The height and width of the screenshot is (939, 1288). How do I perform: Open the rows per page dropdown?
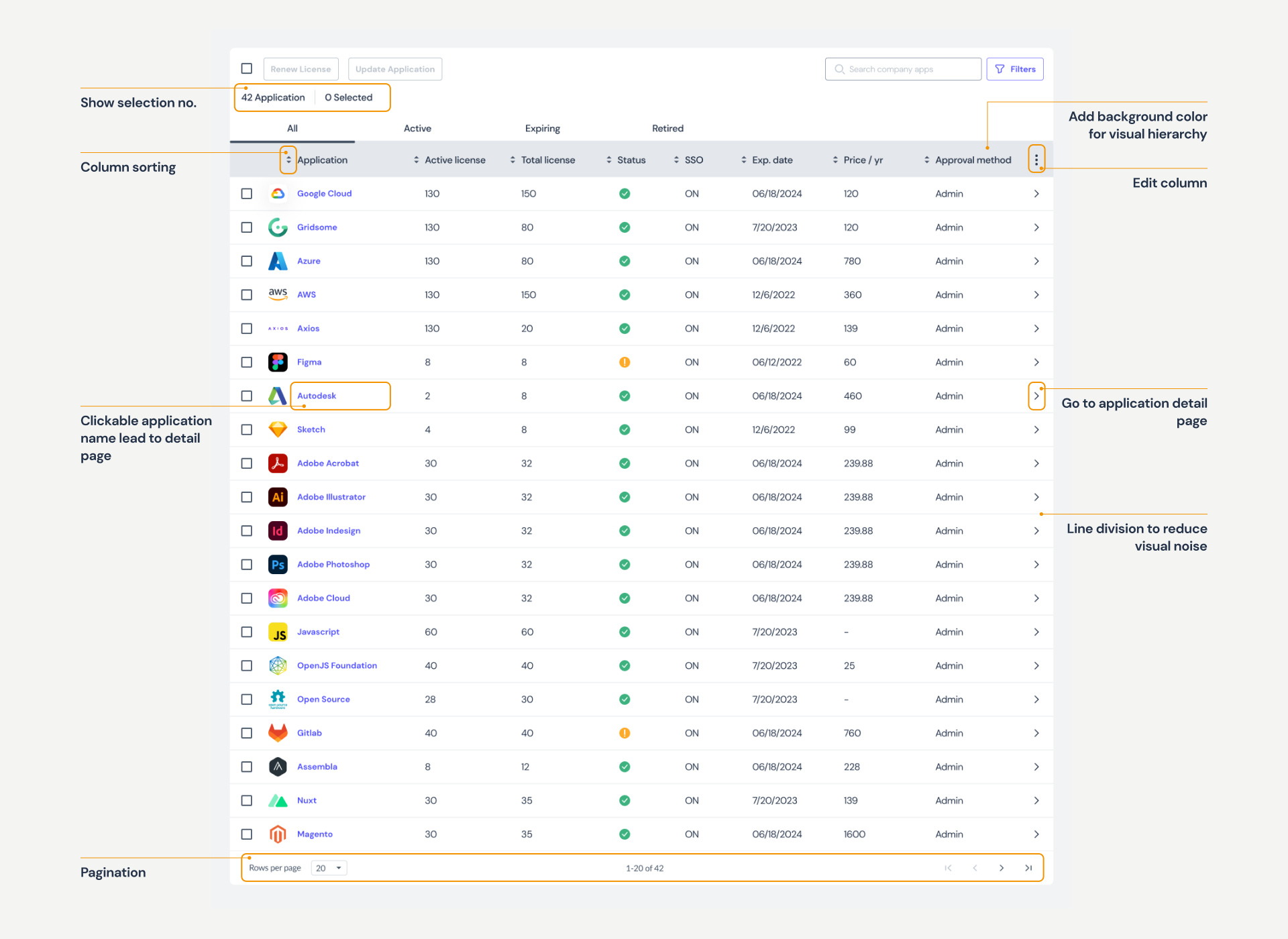329,868
